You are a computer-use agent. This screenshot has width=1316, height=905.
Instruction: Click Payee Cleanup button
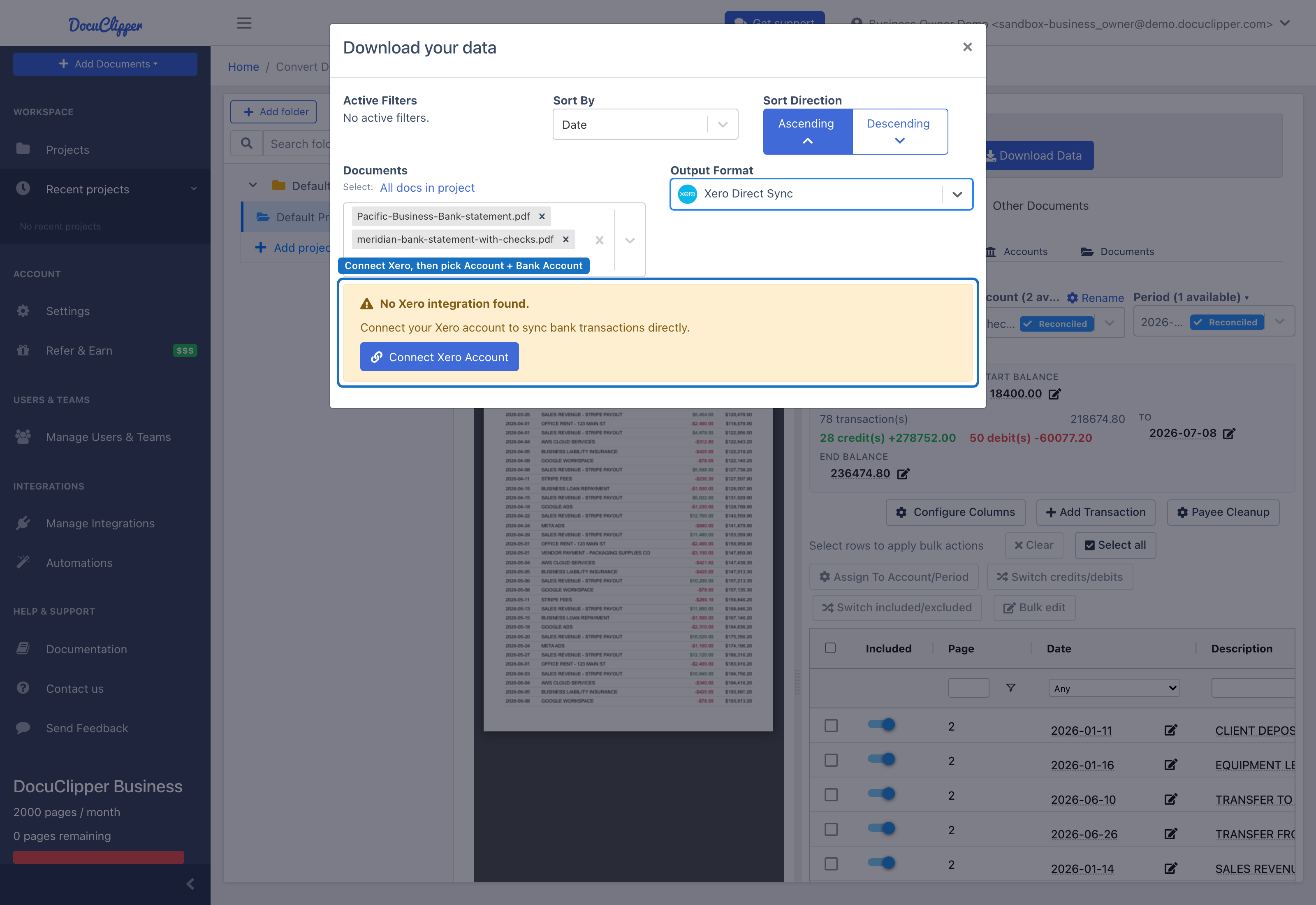tap(1223, 512)
